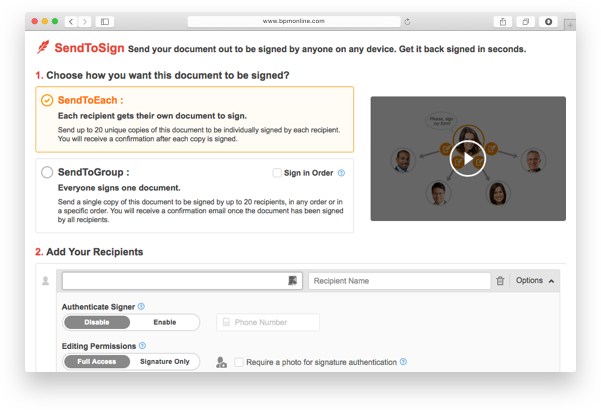Open help icon beside Editing Permissions

[x=142, y=346]
